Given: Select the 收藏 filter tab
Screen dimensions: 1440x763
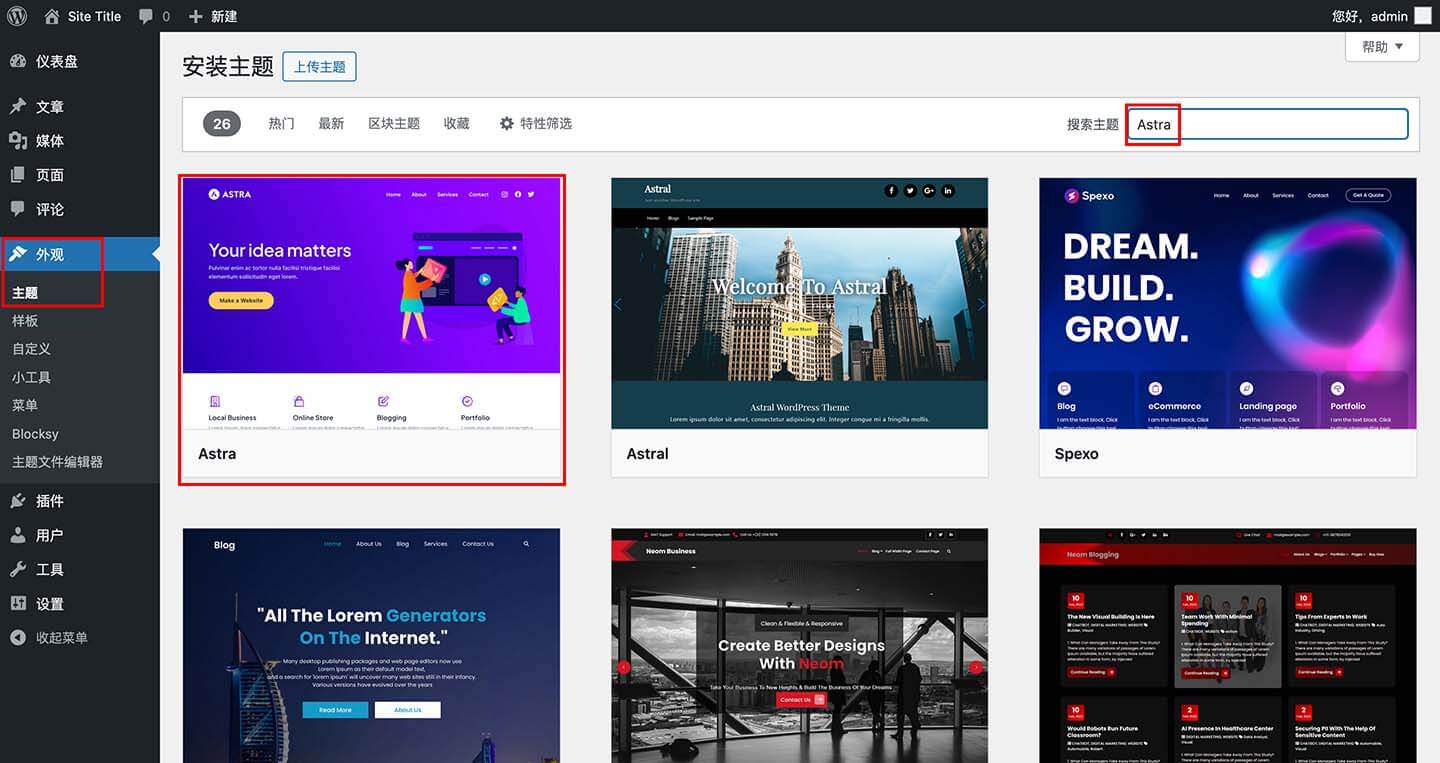Looking at the screenshot, I should click(457, 123).
